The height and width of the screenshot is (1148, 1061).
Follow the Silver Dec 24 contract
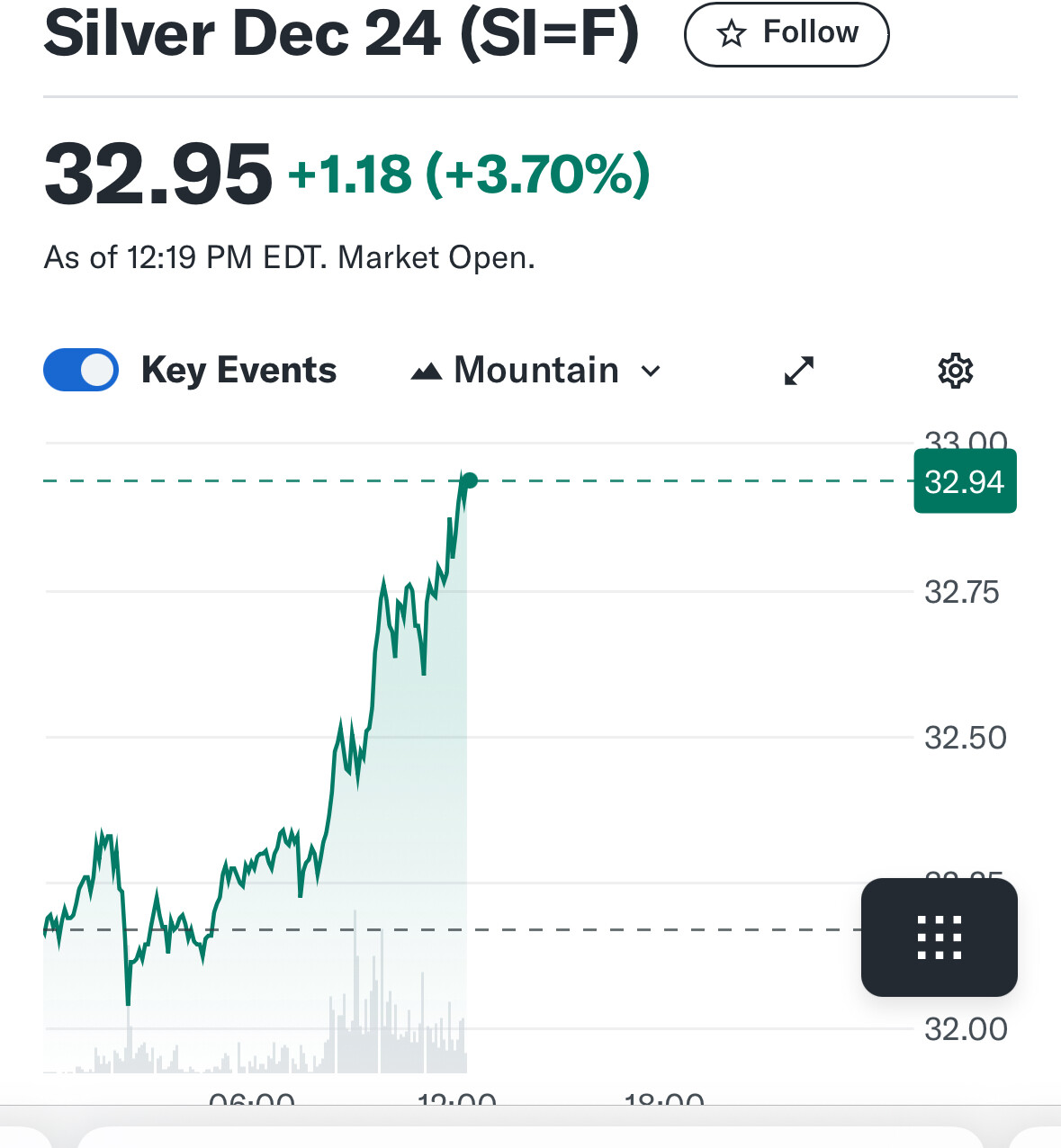click(x=787, y=34)
